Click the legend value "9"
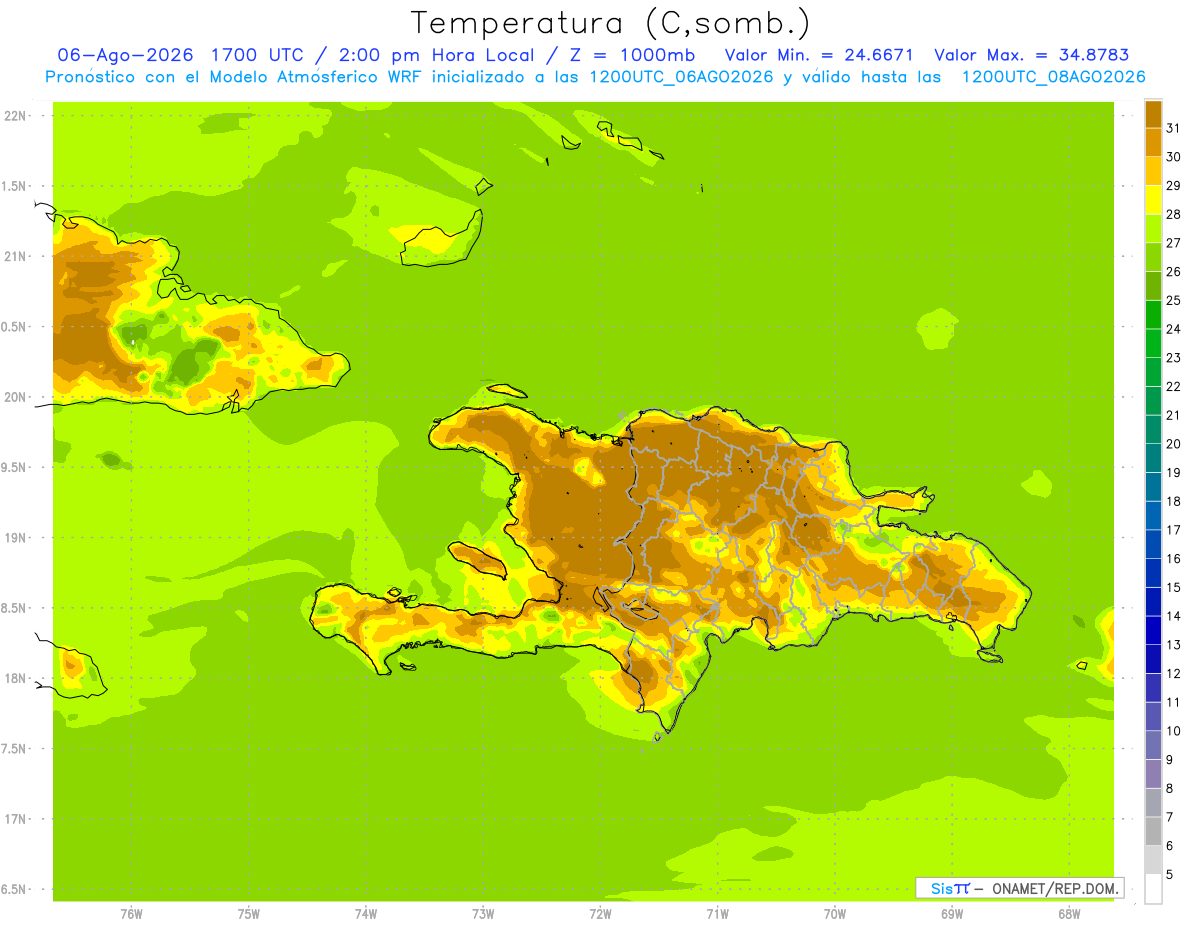Image resolution: width=1200 pixels, height=927 pixels. click(x=1170, y=760)
